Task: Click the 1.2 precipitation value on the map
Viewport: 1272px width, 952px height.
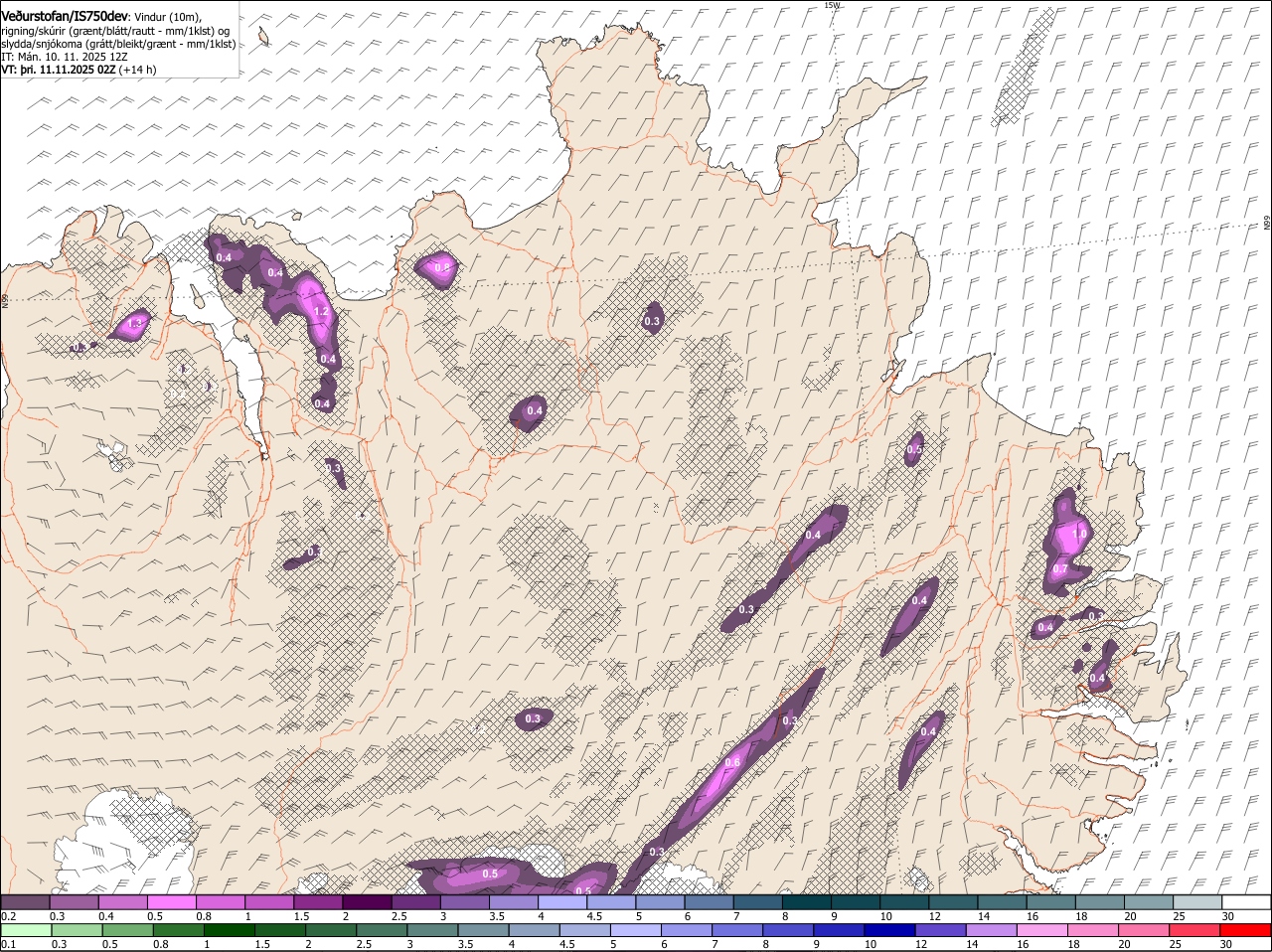Action: [x=321, y=311]
